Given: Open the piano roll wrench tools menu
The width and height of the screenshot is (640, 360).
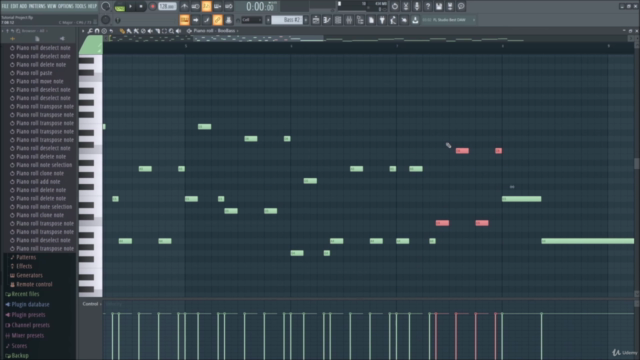Looking at the screenshot, I should click(90, 31).
